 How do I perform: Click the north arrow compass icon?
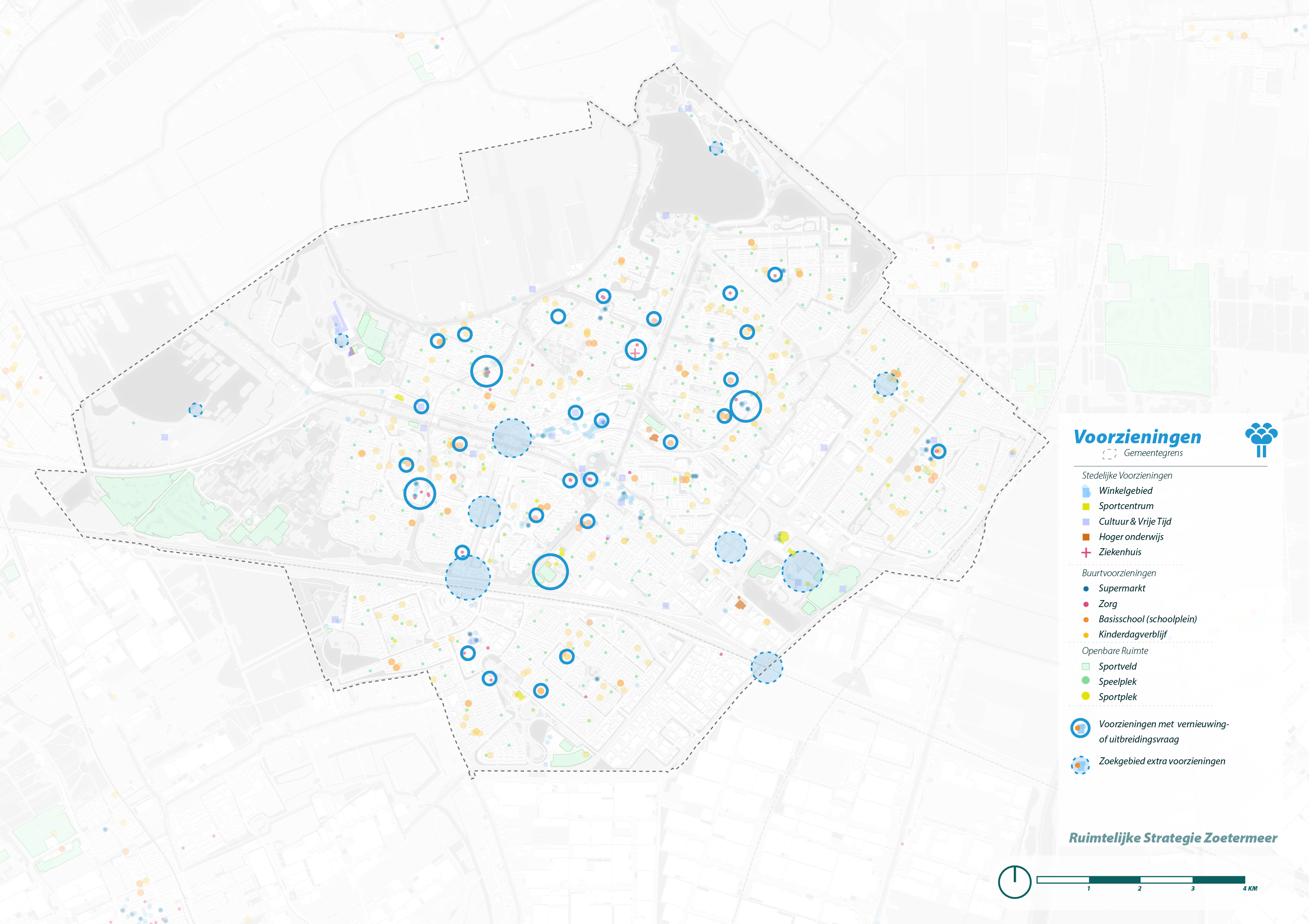tap(1014, 882)
